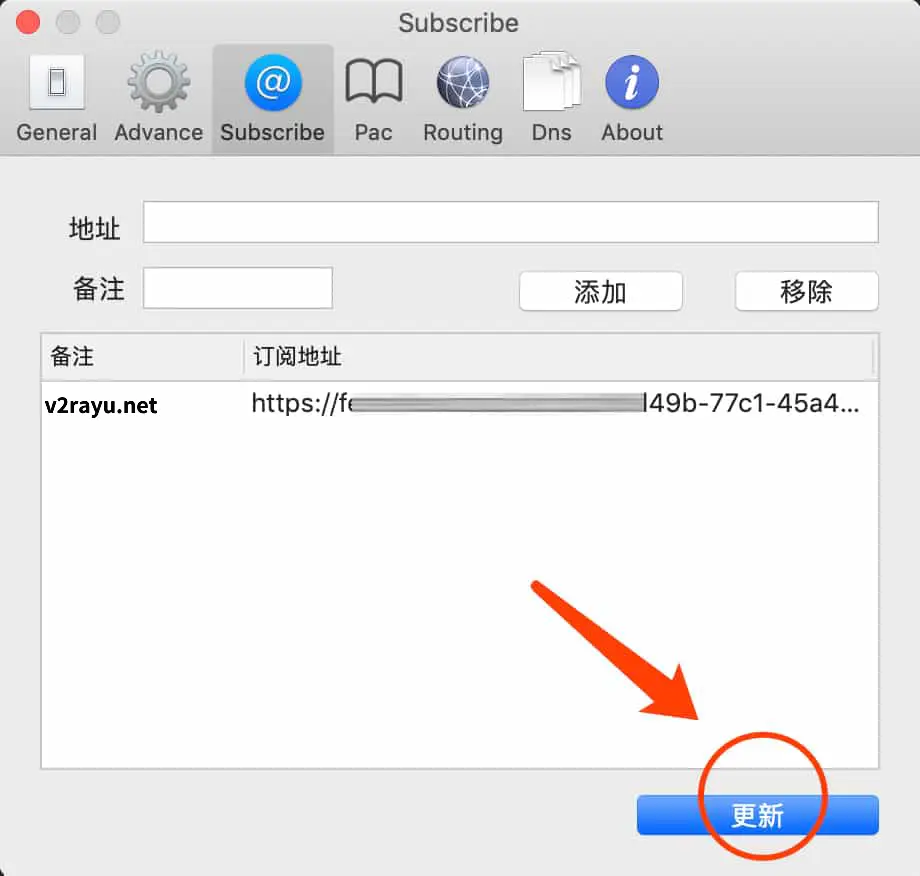Click the 添加 (add) button
The width and height of the screenshot is (920, 876).
(601, 291)
